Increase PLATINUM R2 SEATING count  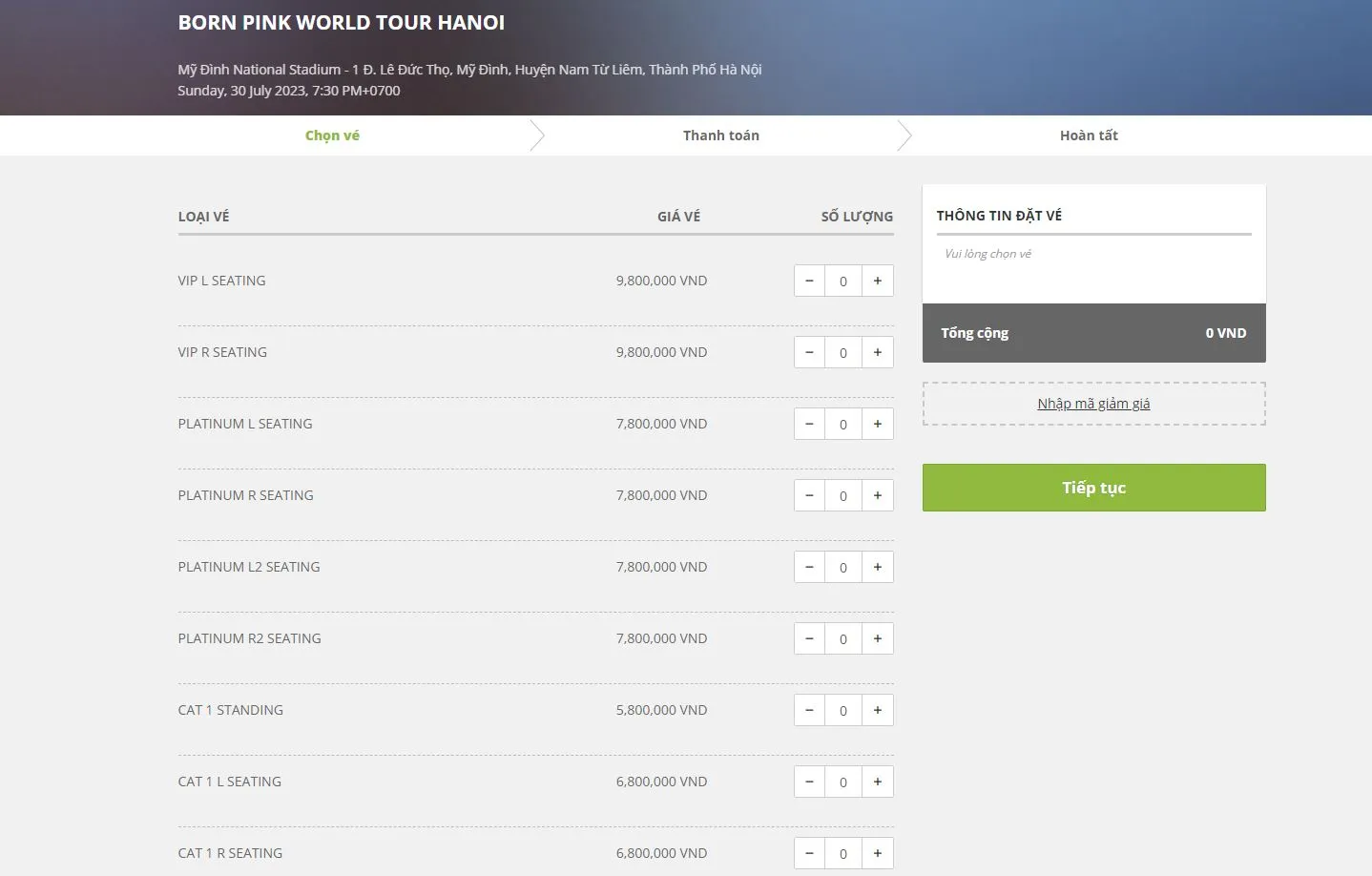878,638
